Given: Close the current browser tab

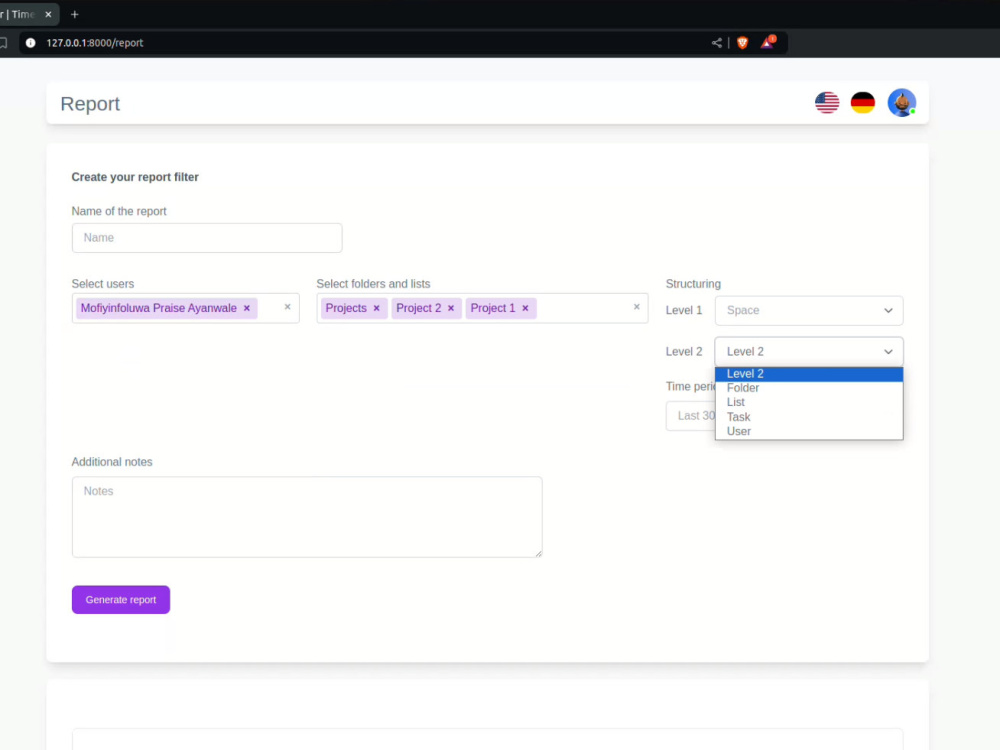Looking at the screenshot, I should (48, 14).
